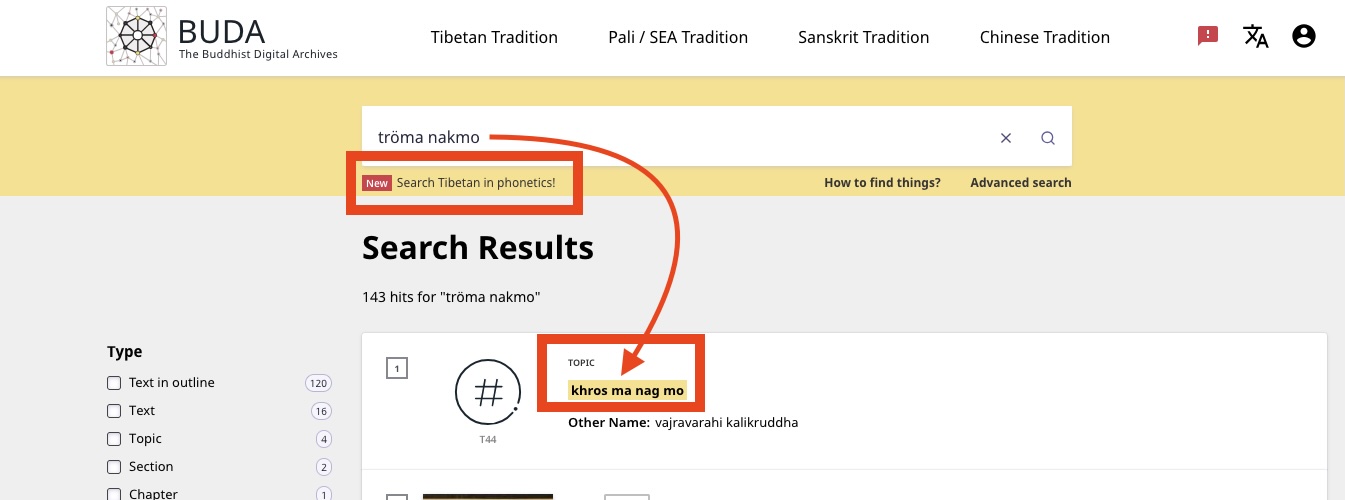Open the language translation icon
This screenshot has width=1345, height=500.
[1256, 37]
